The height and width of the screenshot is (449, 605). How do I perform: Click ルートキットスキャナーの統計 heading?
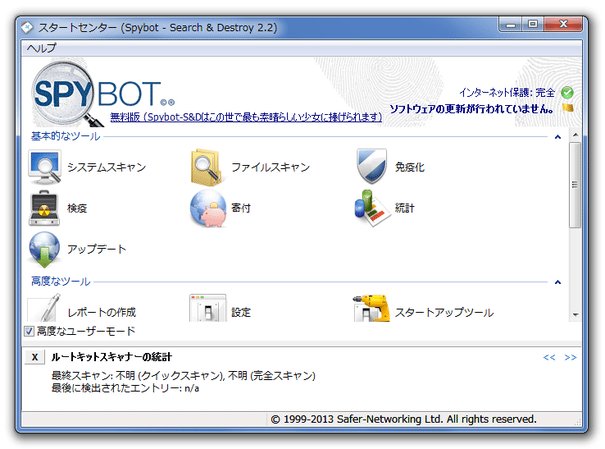click(112, 357)
